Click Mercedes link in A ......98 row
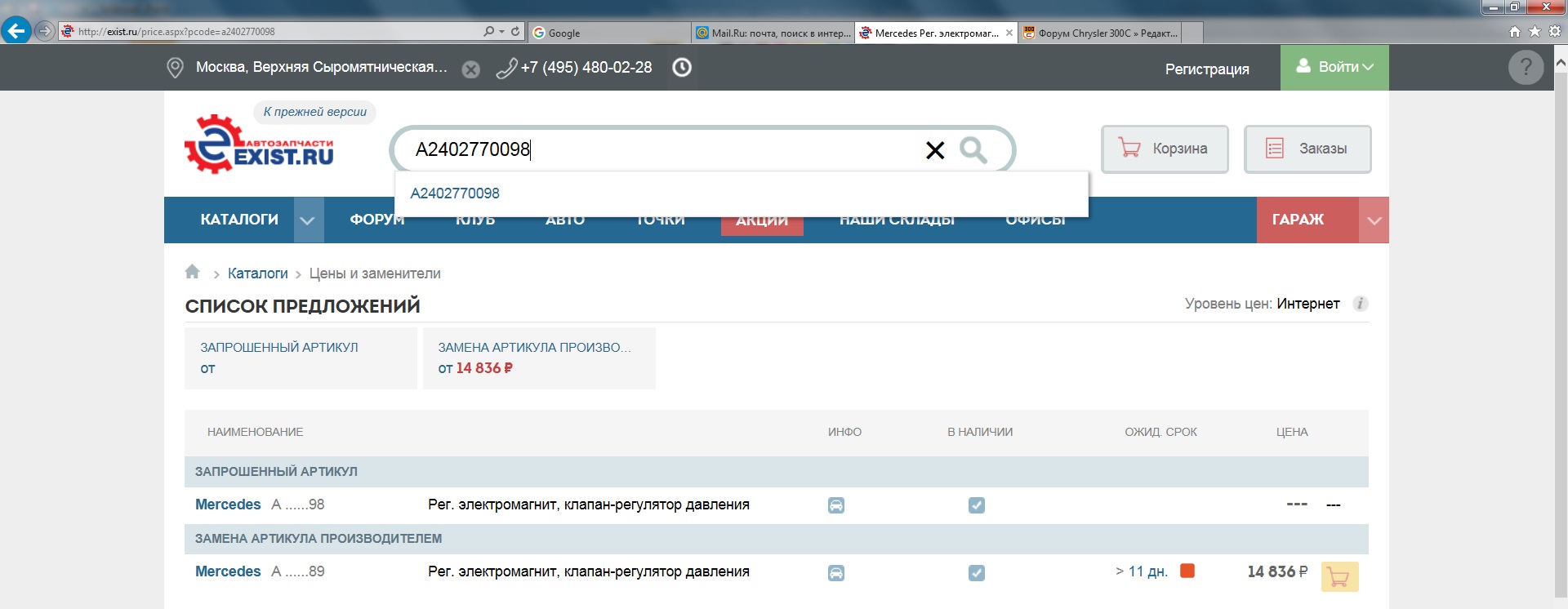 228,505
